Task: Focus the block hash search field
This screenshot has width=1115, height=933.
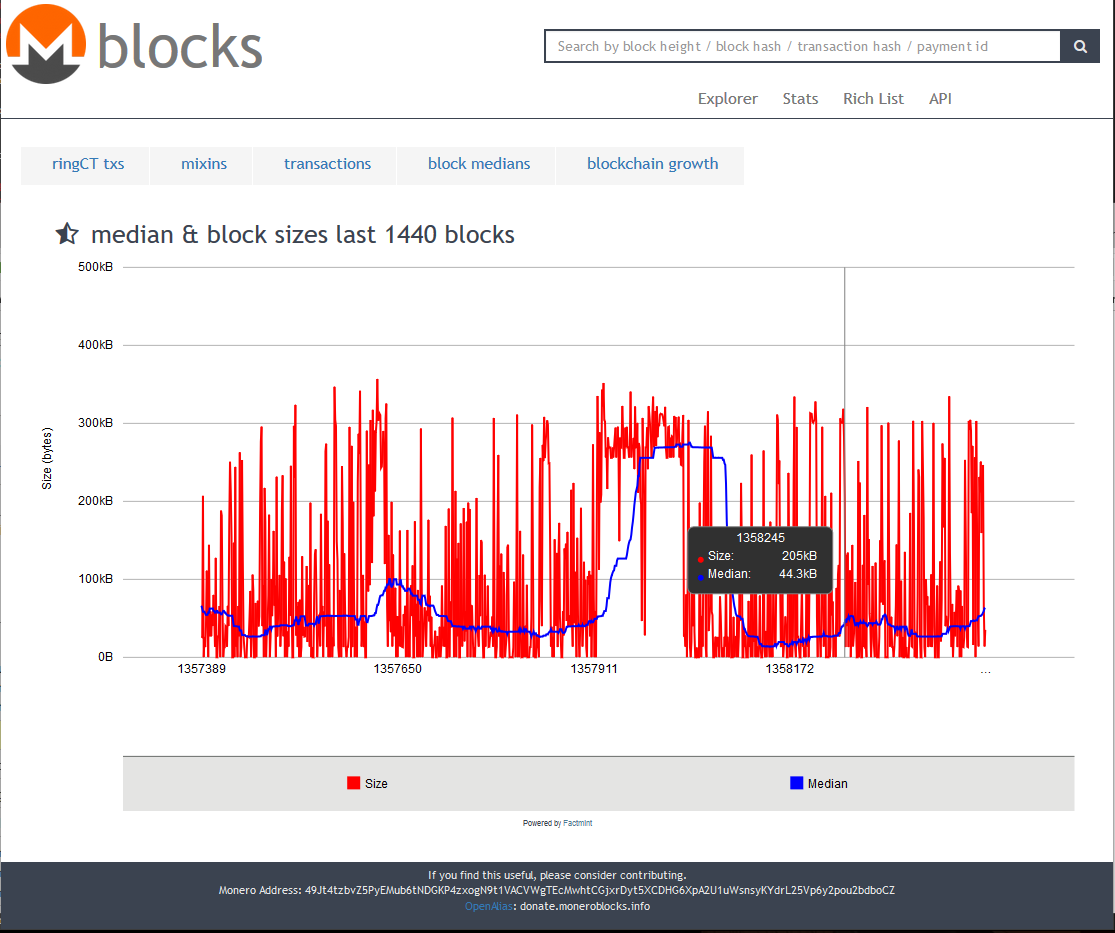Action: pyautogui.click(x=803, y=46)
